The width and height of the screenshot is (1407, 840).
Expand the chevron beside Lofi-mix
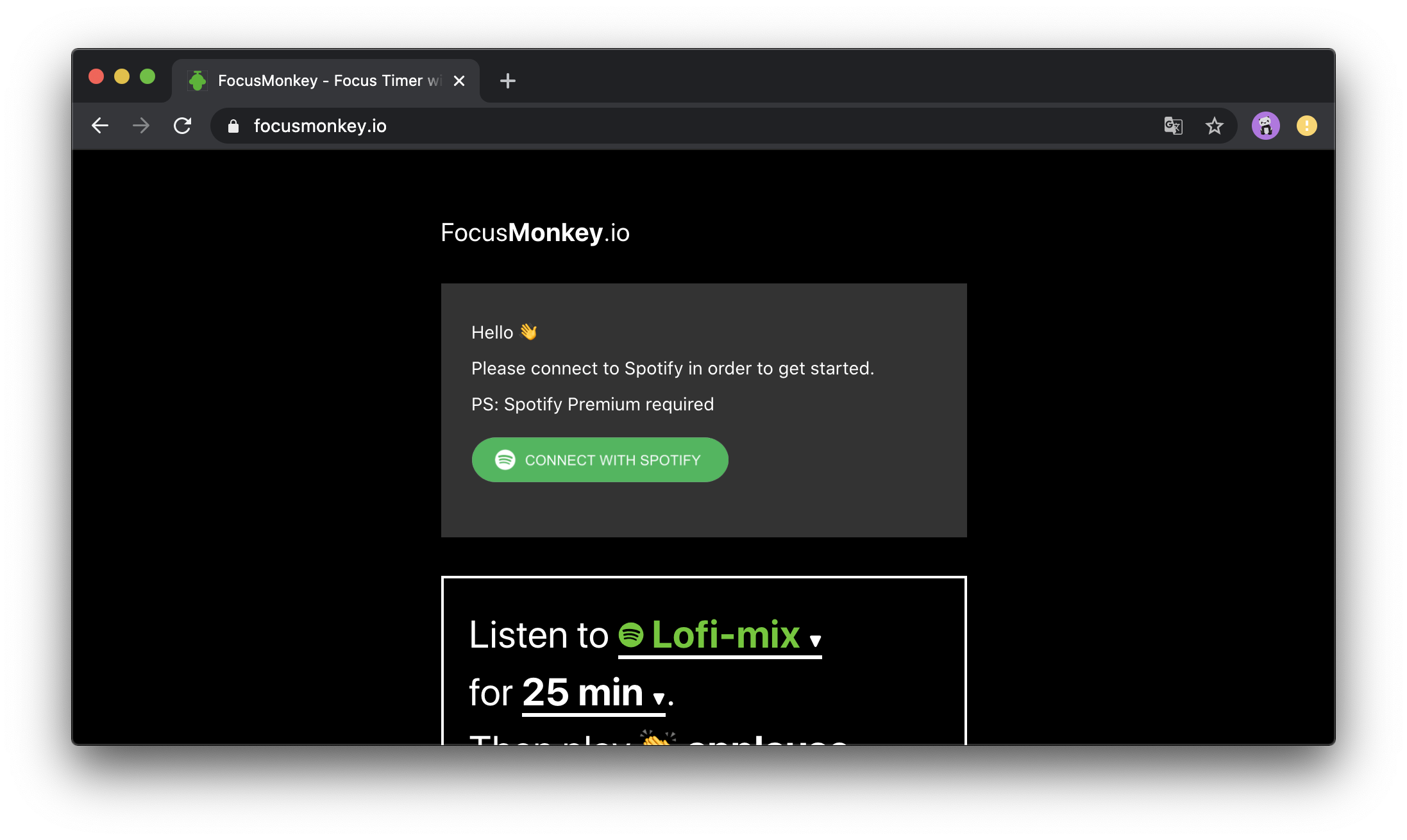coord(815,639)
